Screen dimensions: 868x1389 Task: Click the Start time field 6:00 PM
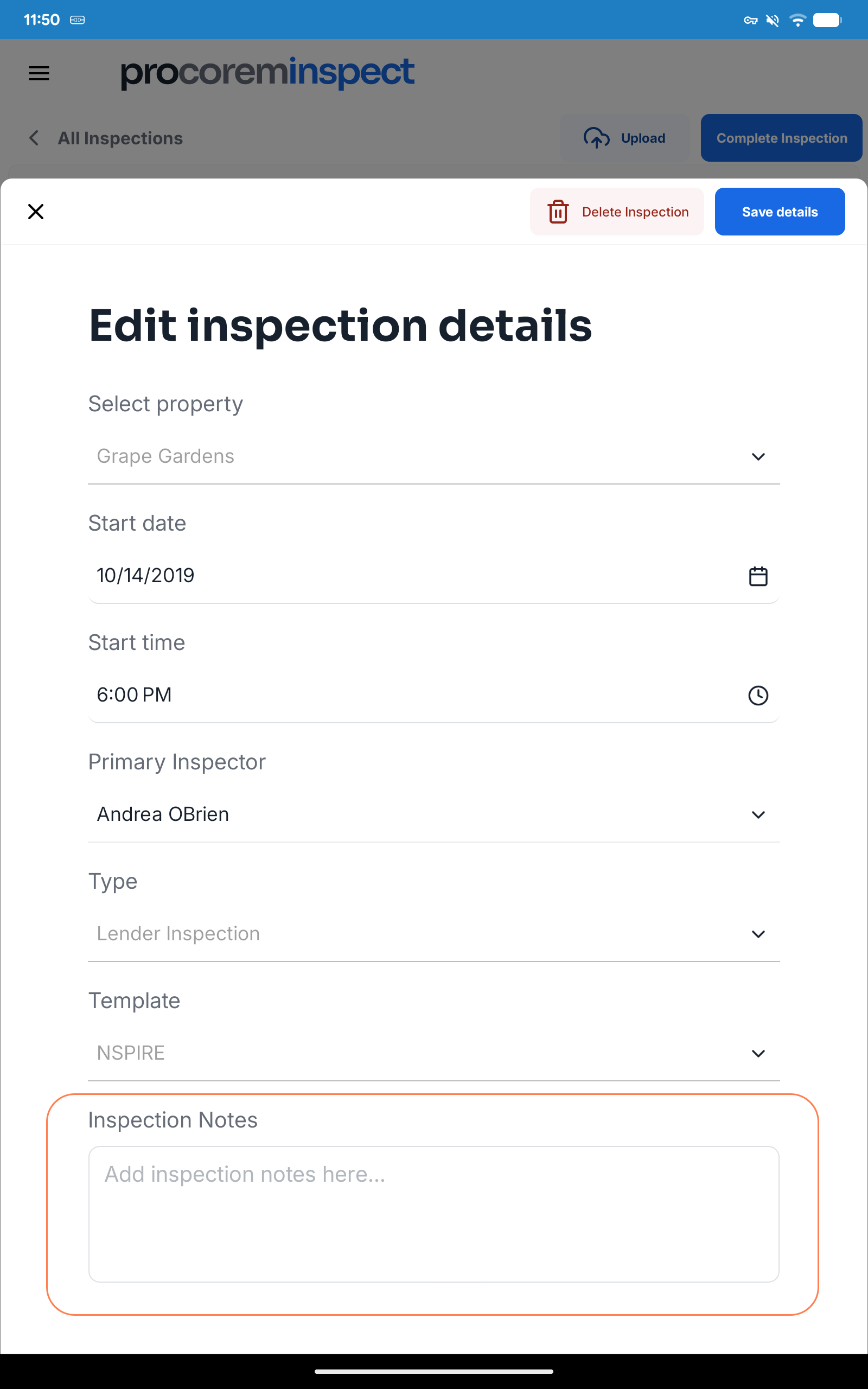pyautogui.click(x=402, y=695)
